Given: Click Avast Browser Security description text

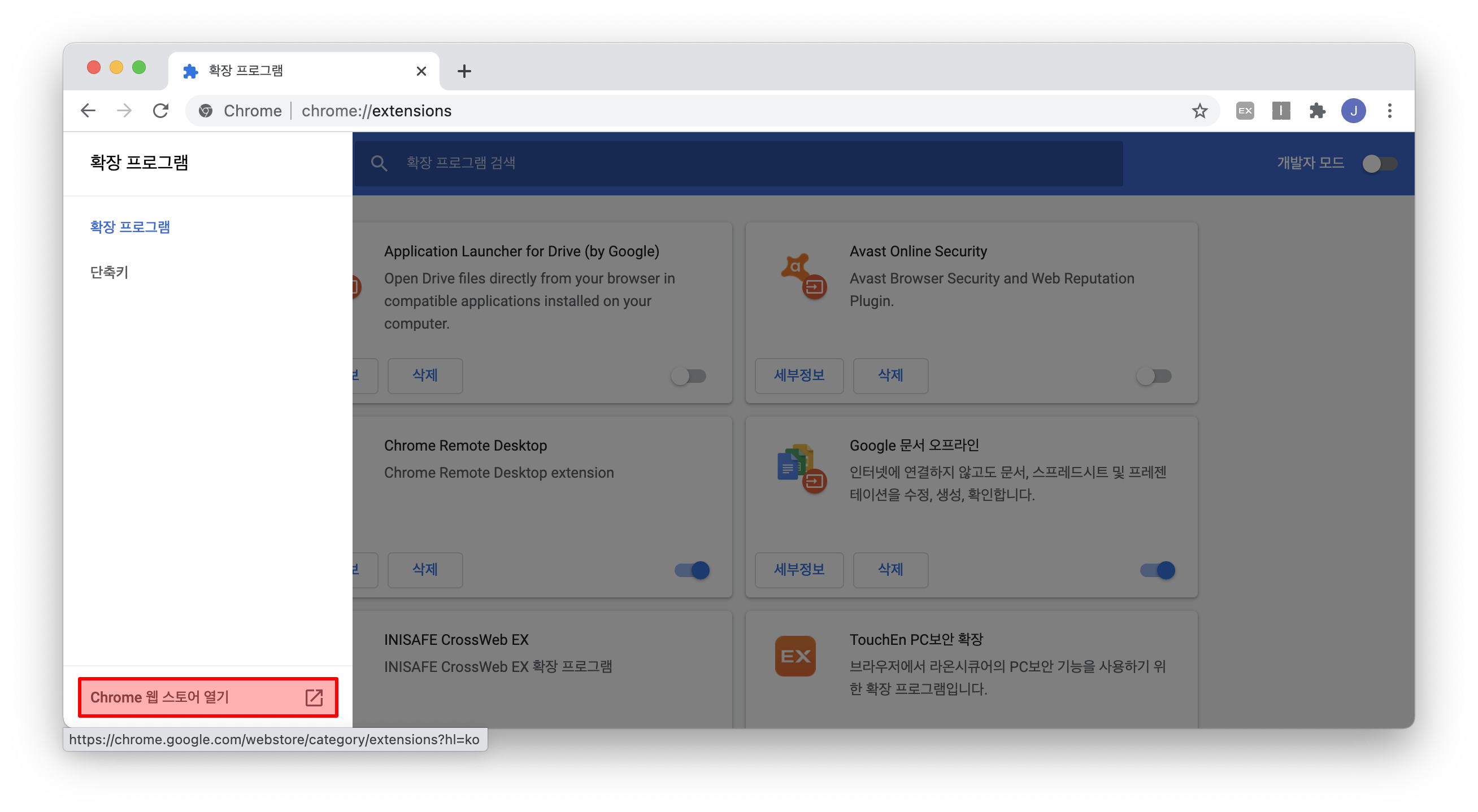Looking at the screenshot, I should pos(992,290).
